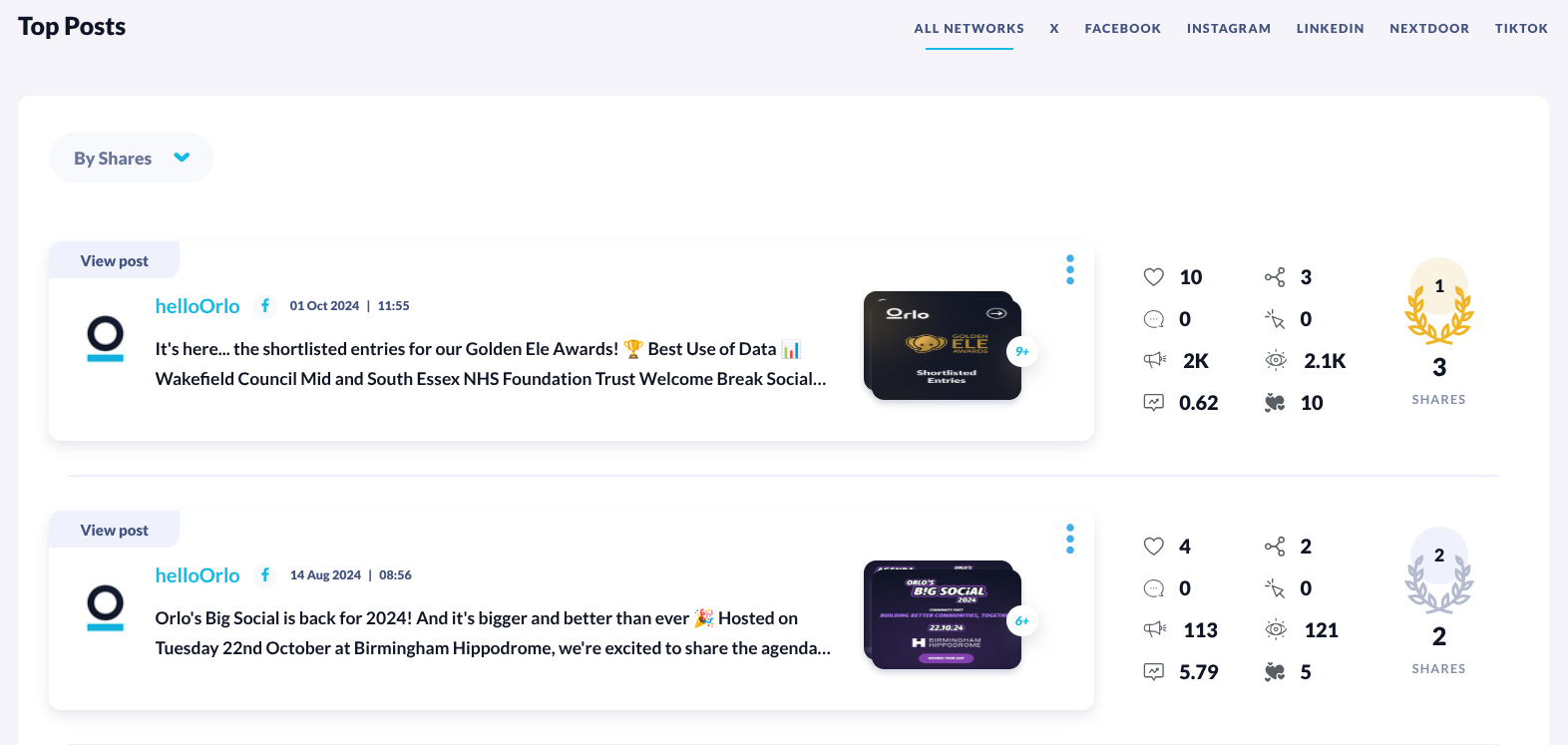The width and height of the screenshot is (1568, 745).
Task: Open the Orlo's Big Social image thumbnail
Action: point(943,615)
